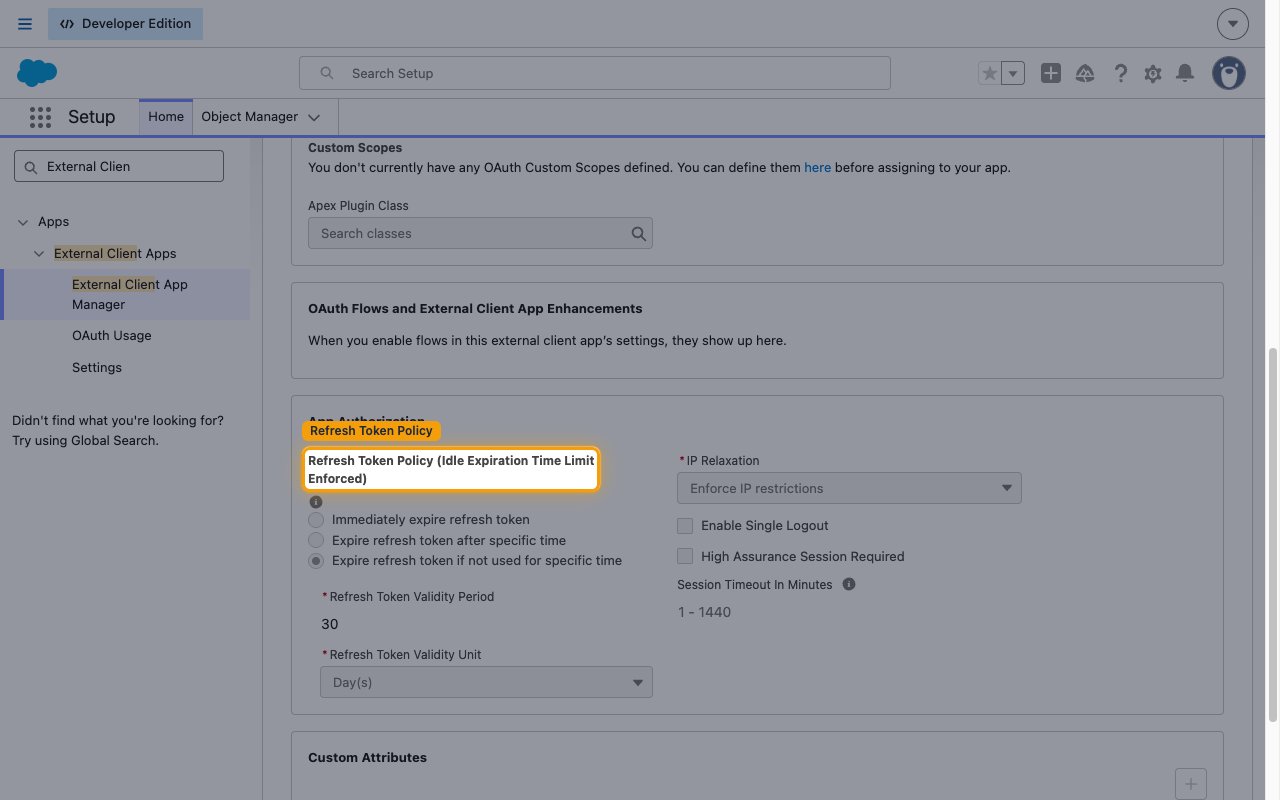1280x800 pixels.
Task: Open the Object Manager tab
Action: (x=250, y=116)
